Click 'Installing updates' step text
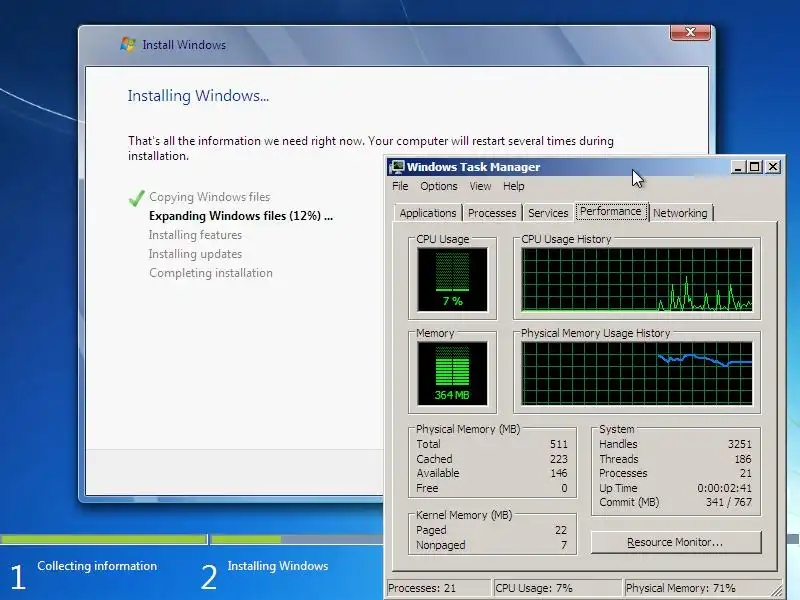This screenshot has width=800, height=600. point(195,254)
